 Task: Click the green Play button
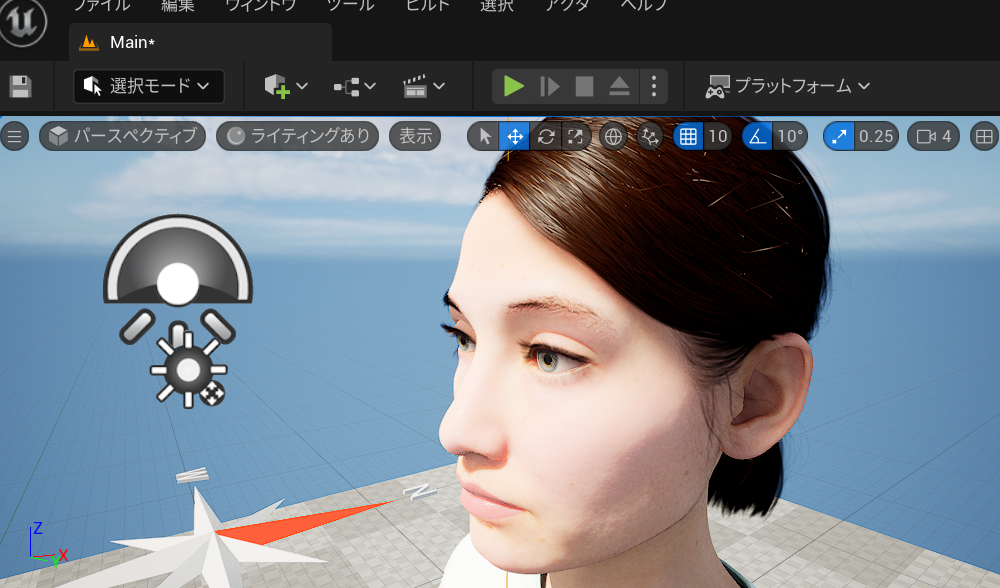point(513,86)
